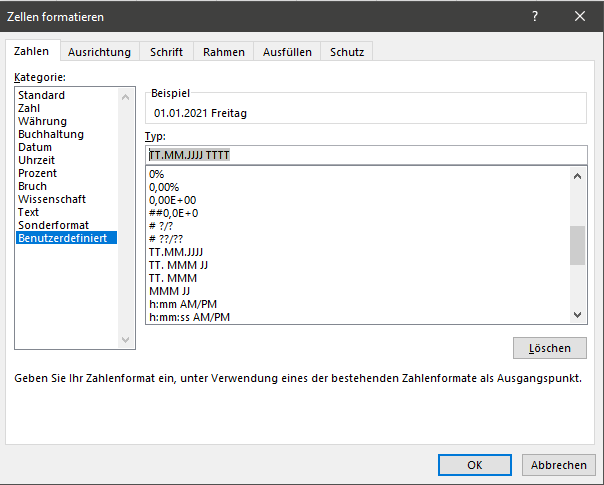Select the h:mm AM/PM format

[357, 304]
